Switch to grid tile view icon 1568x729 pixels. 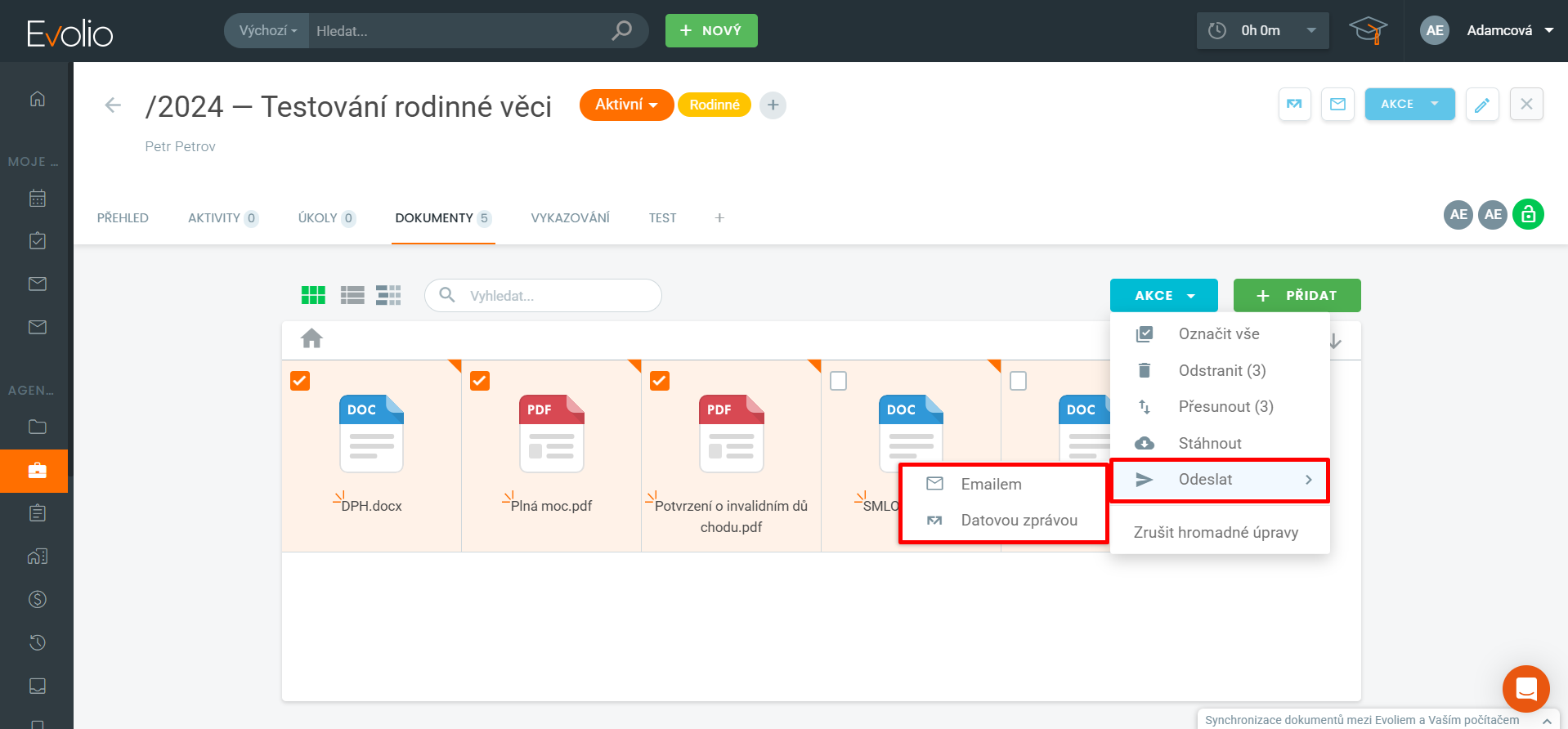tap(313, 295)
